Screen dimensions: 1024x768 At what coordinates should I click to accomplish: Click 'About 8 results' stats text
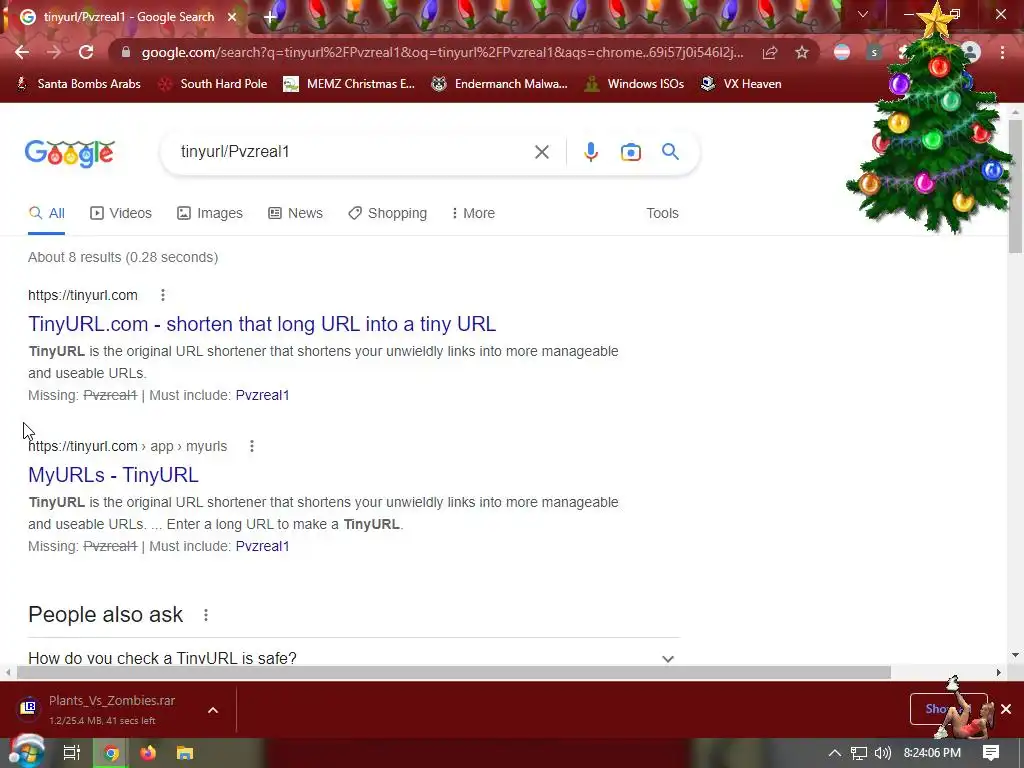123,257
